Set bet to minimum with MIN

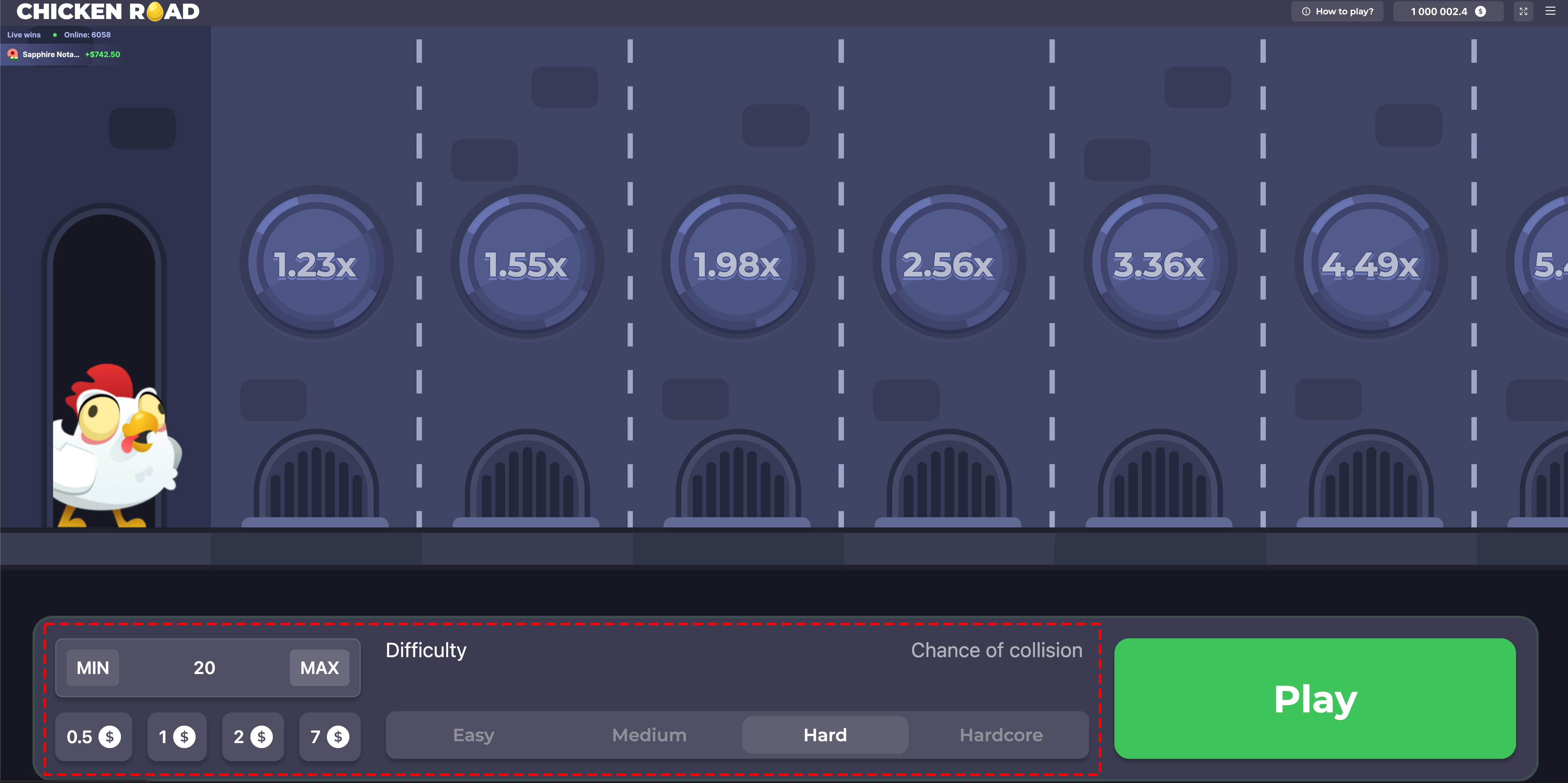click(x=92, y=667)
